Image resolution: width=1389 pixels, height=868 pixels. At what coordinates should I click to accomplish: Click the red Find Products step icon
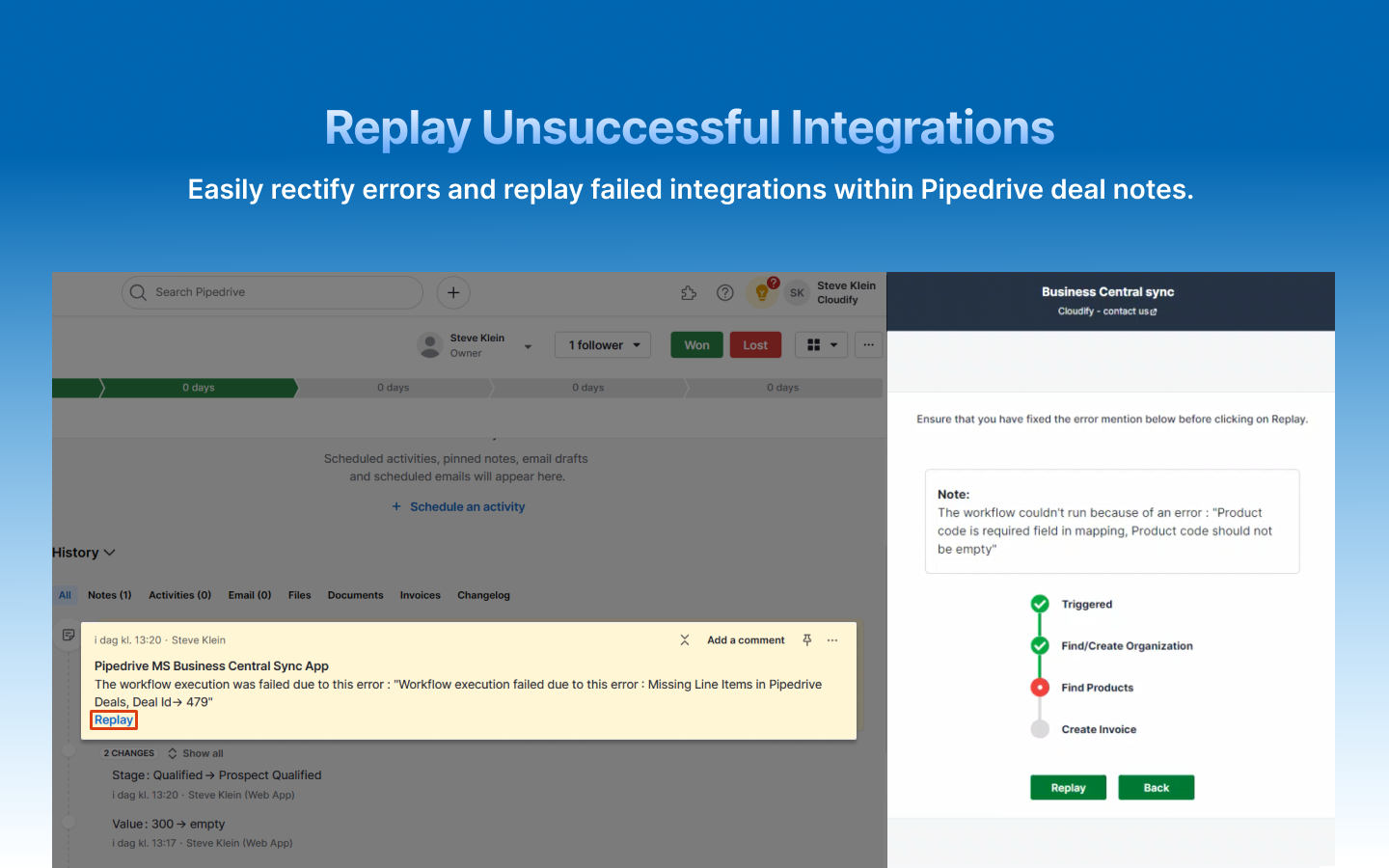click(1040, 688)
